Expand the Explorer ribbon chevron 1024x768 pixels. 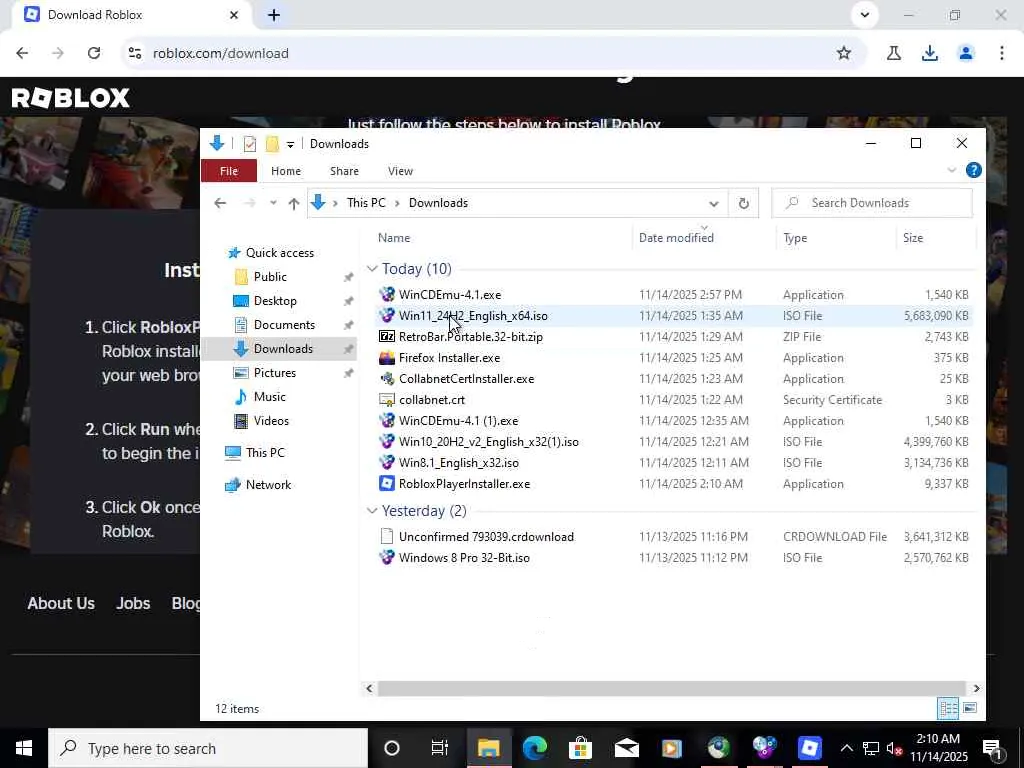tap(952, 170)
